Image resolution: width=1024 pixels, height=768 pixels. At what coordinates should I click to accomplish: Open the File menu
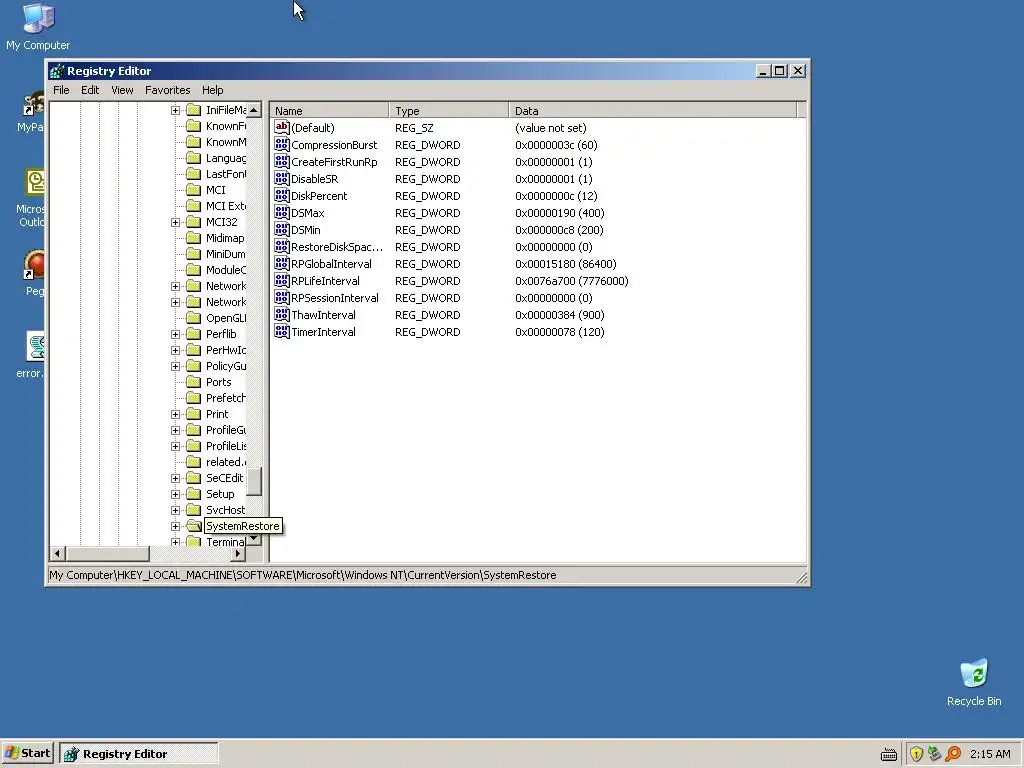(x=61, y=90)
